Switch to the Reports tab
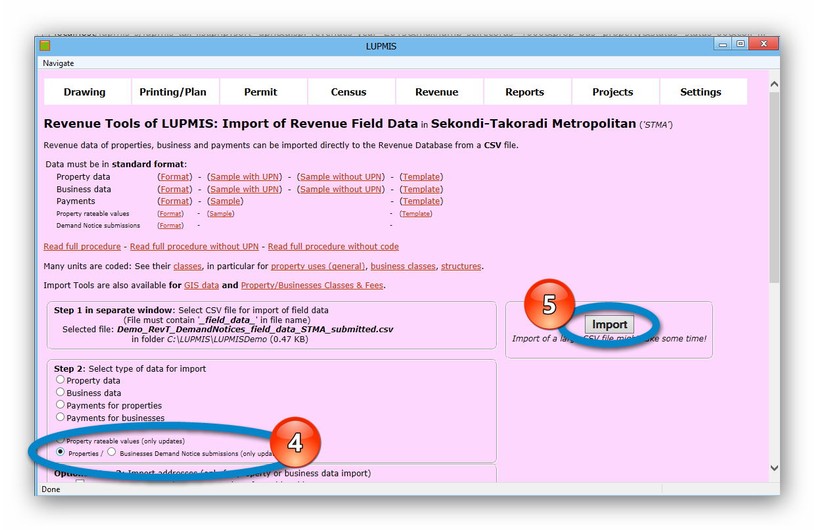Viewport: 814px width, 530px height. tap(525, 92)
